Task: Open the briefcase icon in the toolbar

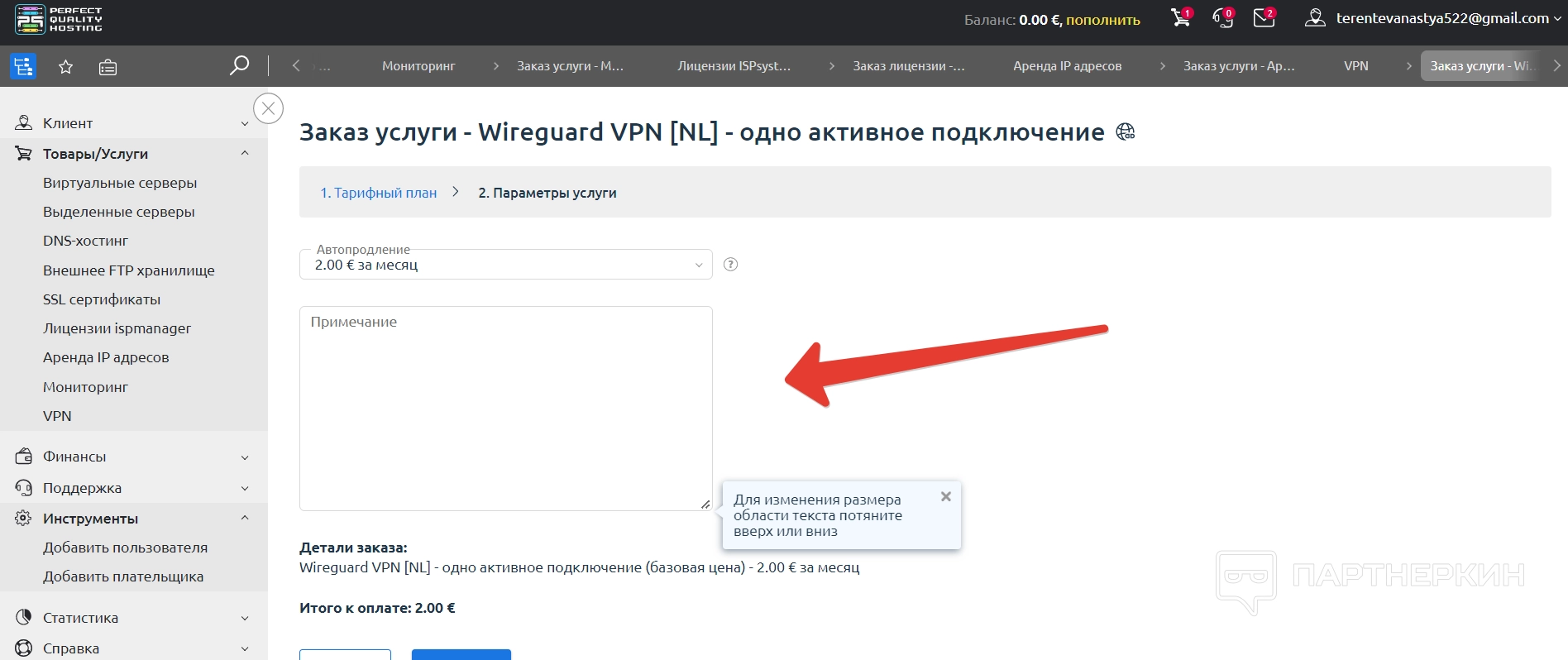Action: pyautogui.click(x=108, y=67)
